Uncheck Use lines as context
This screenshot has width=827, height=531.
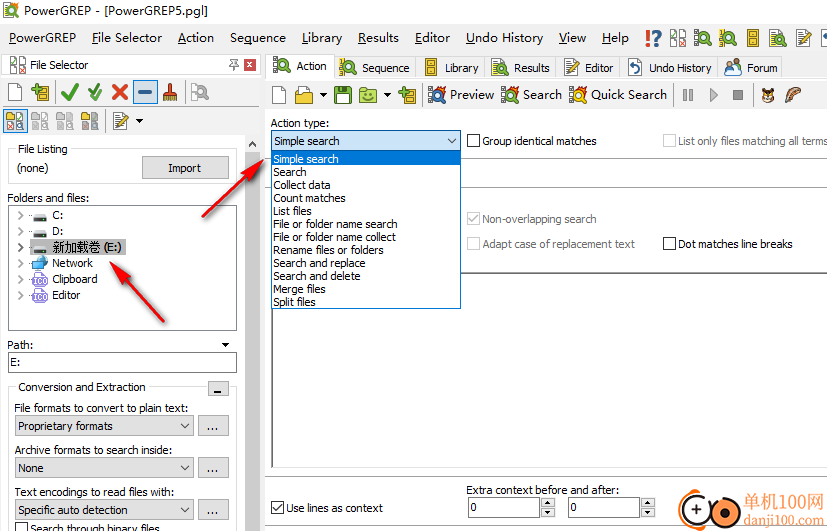[277, 508]
